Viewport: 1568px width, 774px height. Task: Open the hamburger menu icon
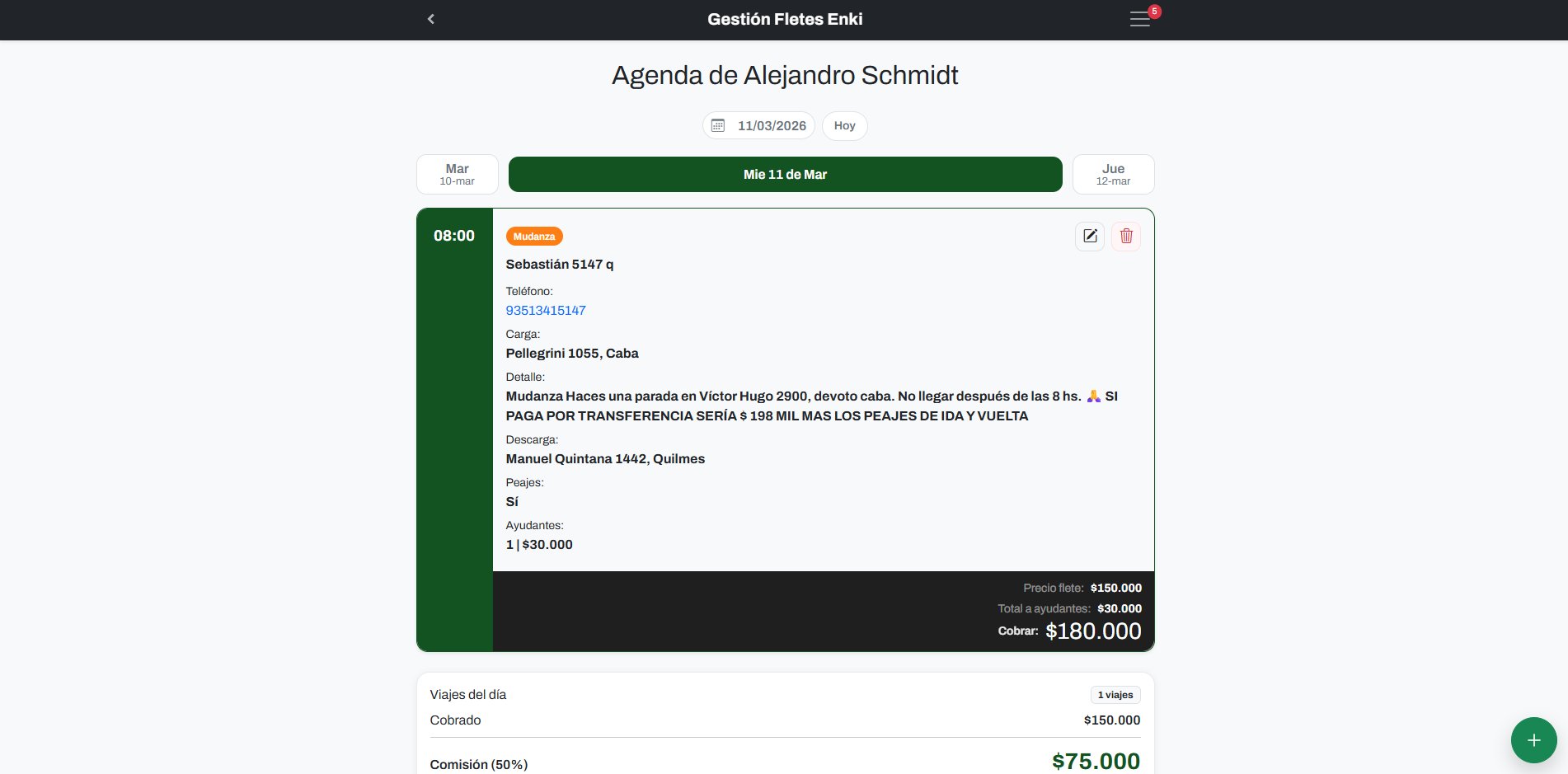pyautogui.click(x=1139, y=20)
